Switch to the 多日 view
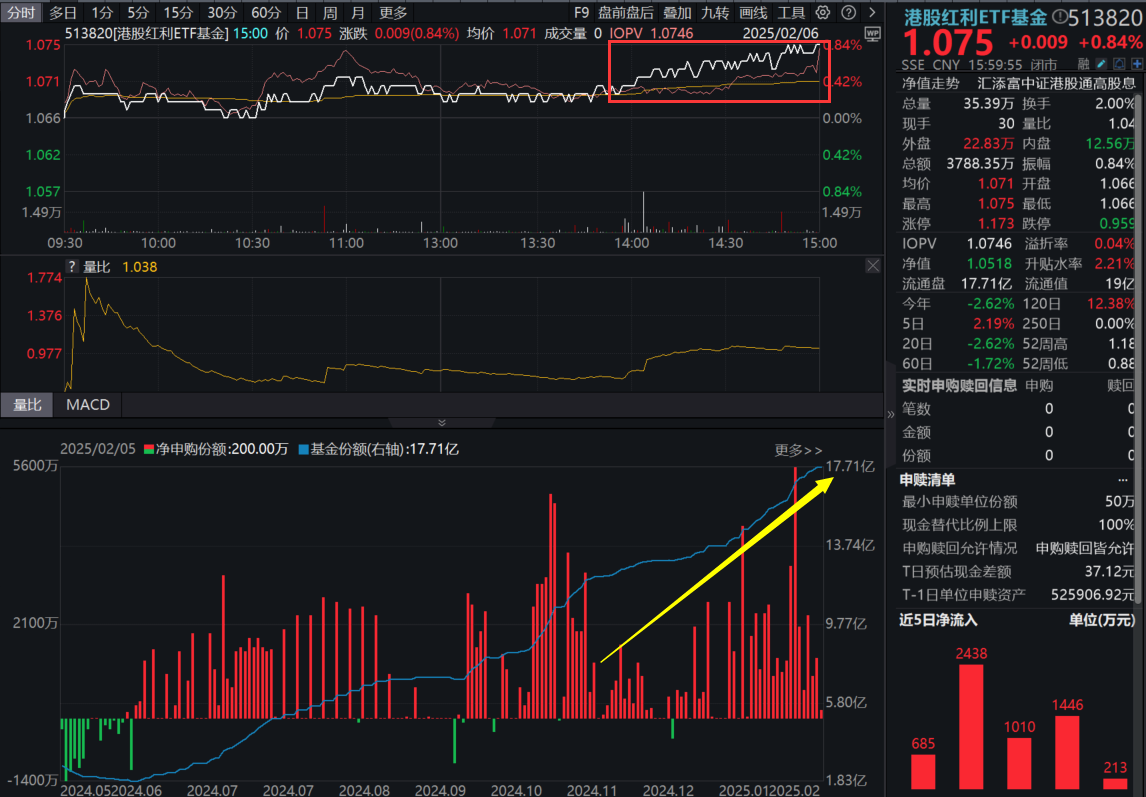The width and height of the screenshot is (1146, 797). click(x=61, y=12)
